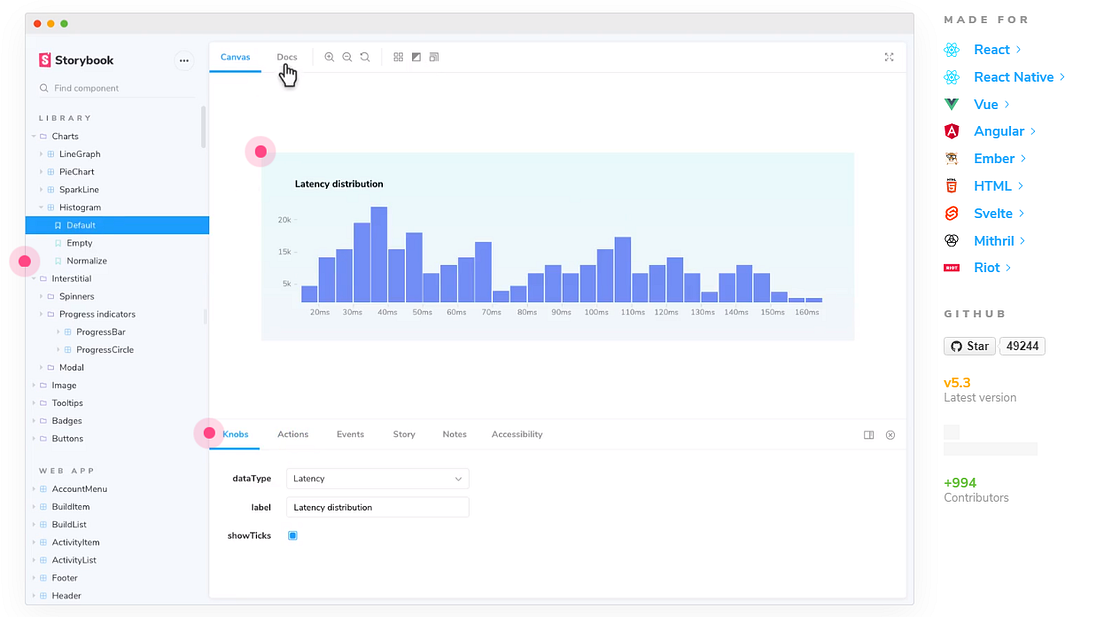Enter fullscreen with the expand icon

click(889, 57)
